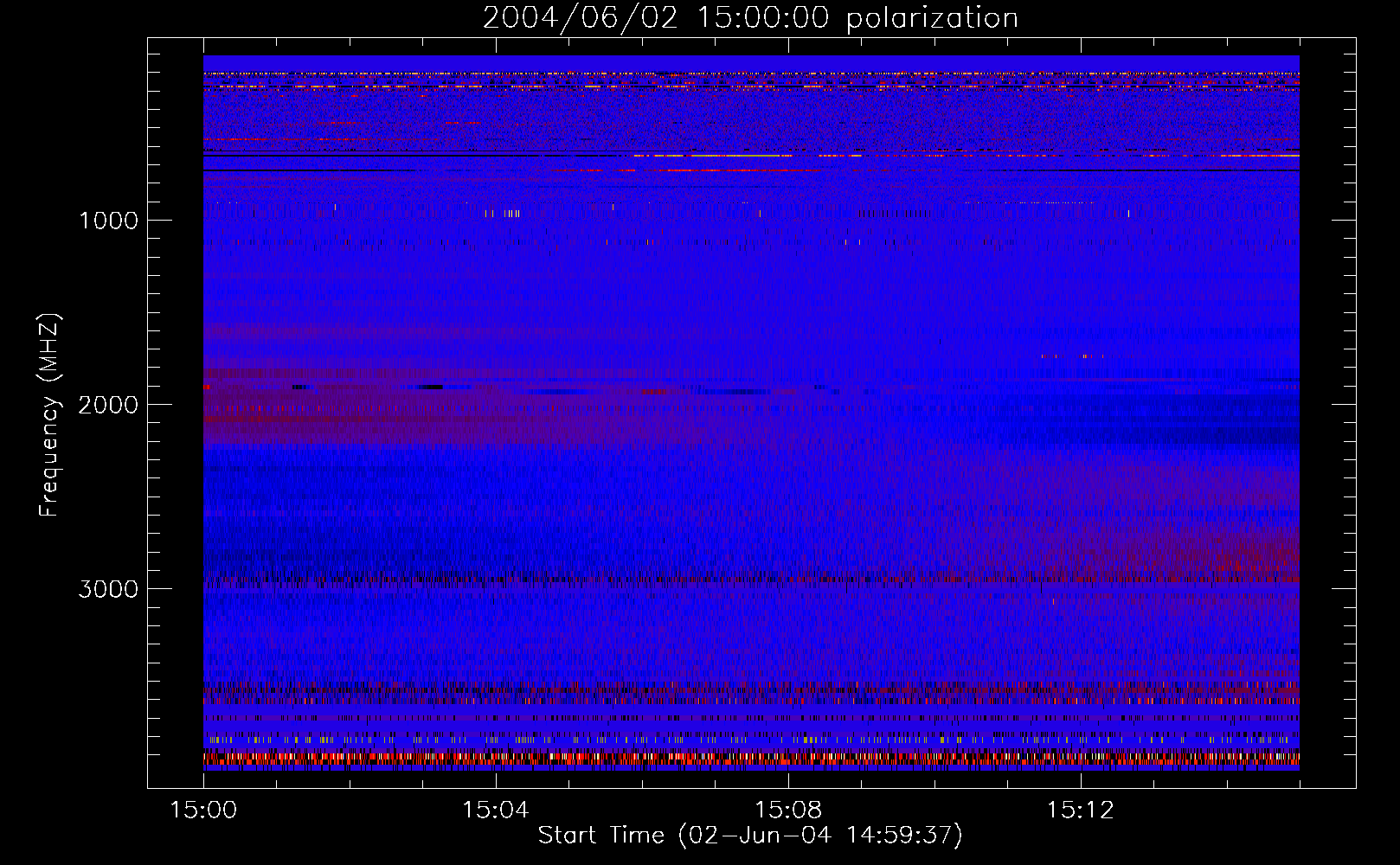
Task: Click the "2000" frequency tick label
Action: coord(108,405)
